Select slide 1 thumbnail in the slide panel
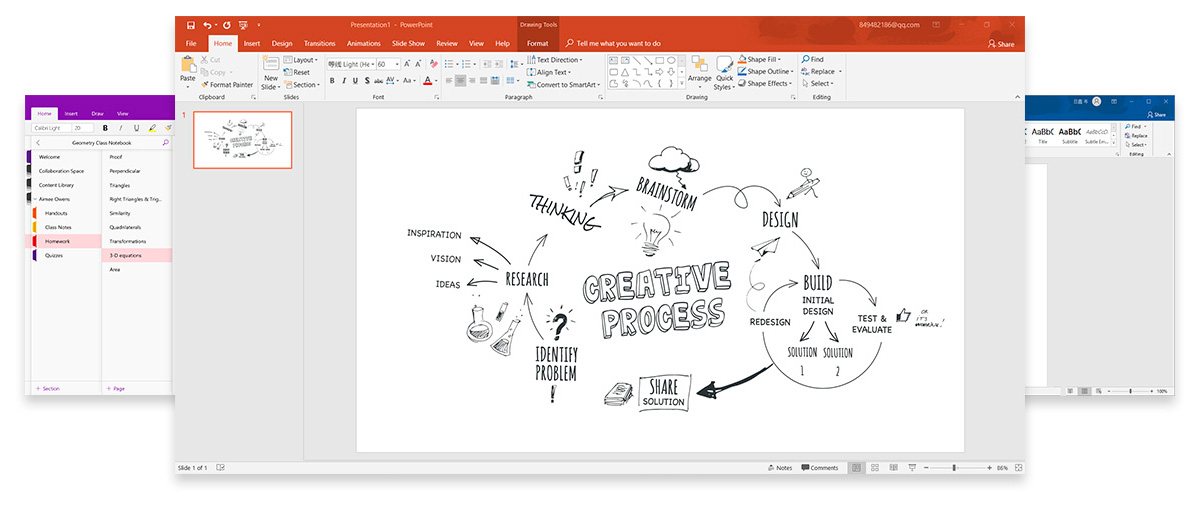 tap(242, 140)
